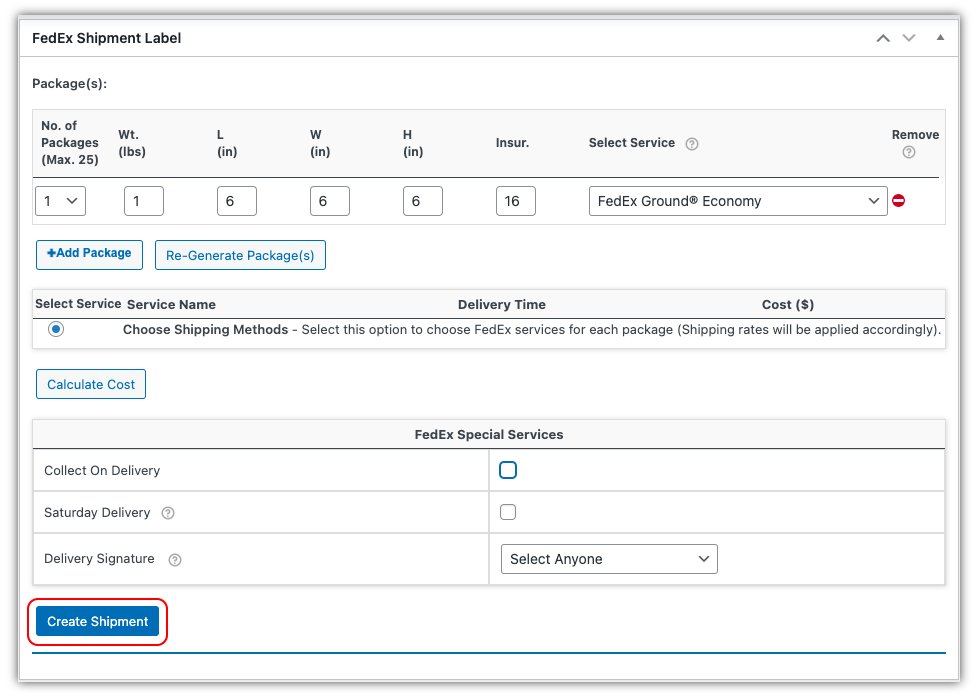Click the red remove package icon
Image resolution: width=976 pixels, height=697 pixels.
point(898,200)
